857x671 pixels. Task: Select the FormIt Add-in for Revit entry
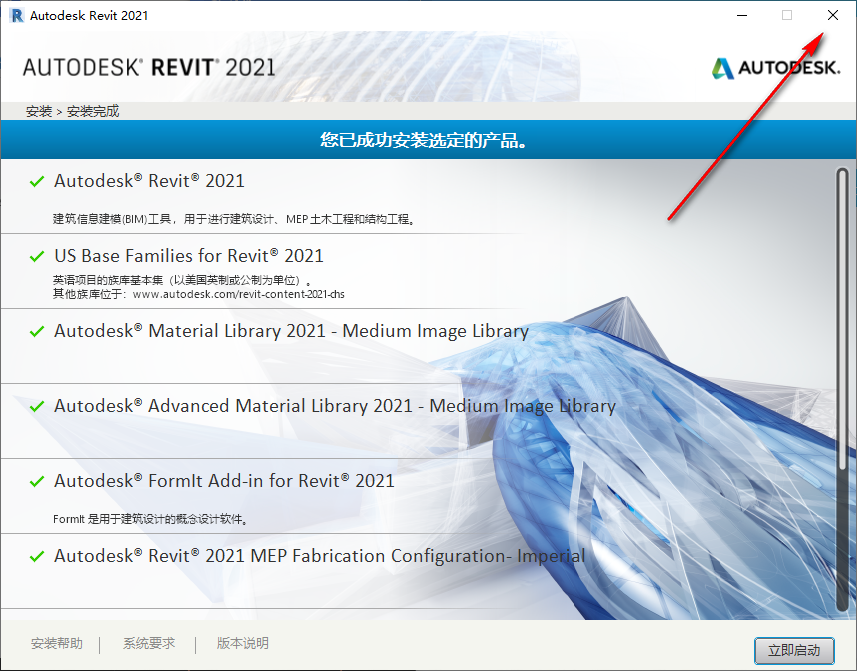point(224,481)
